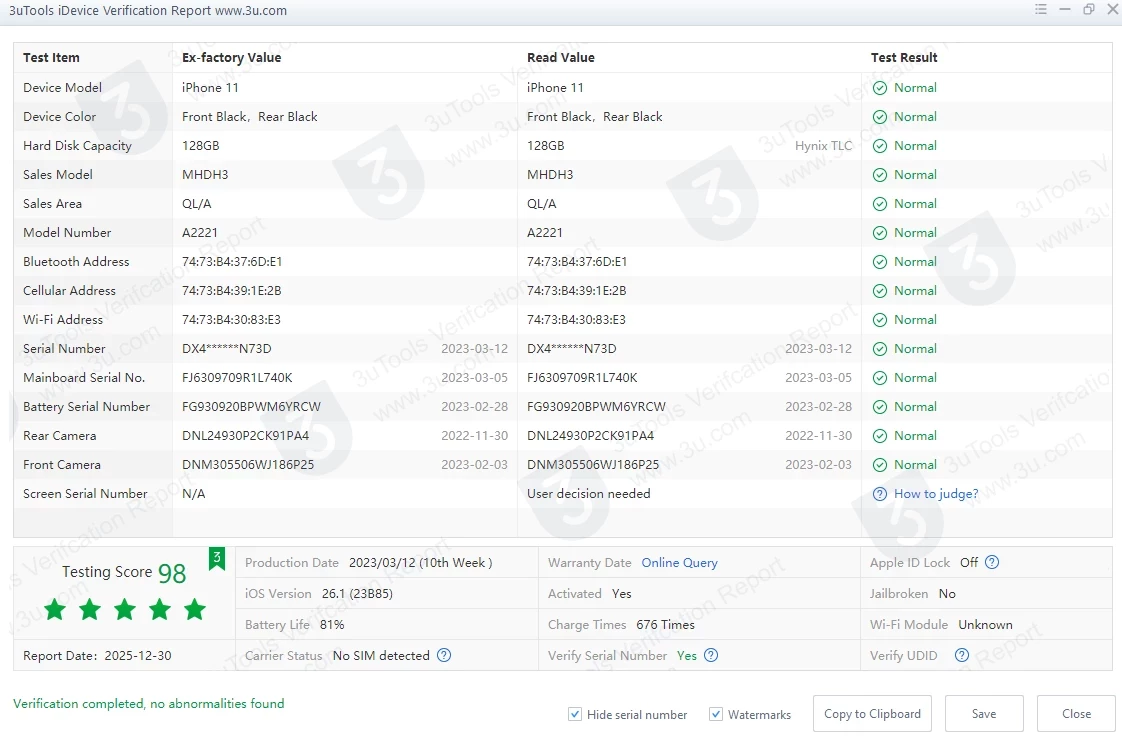Select the Serial Number read value
Screen dimensions: 1122x742
[x=572, y=349]
